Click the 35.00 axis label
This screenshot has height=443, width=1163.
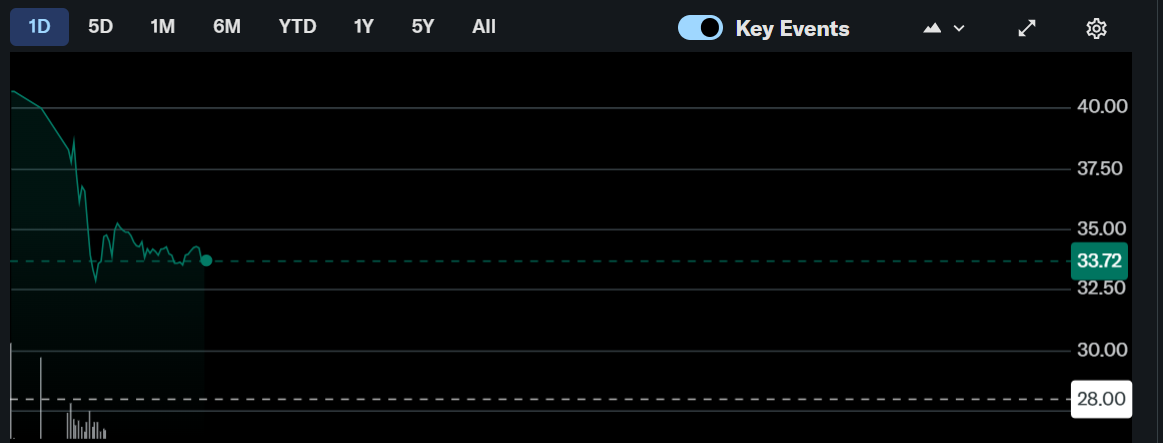tap(1102, 229)
